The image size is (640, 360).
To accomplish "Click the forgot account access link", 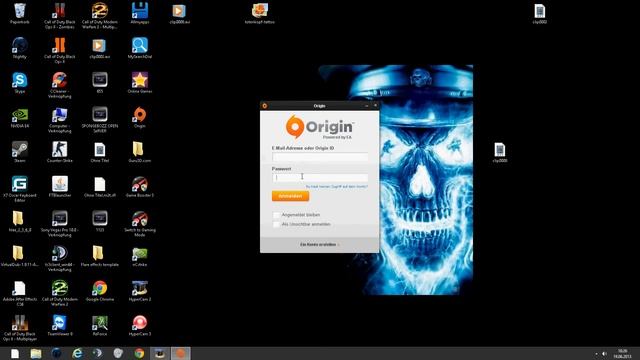I will [337, 187].
